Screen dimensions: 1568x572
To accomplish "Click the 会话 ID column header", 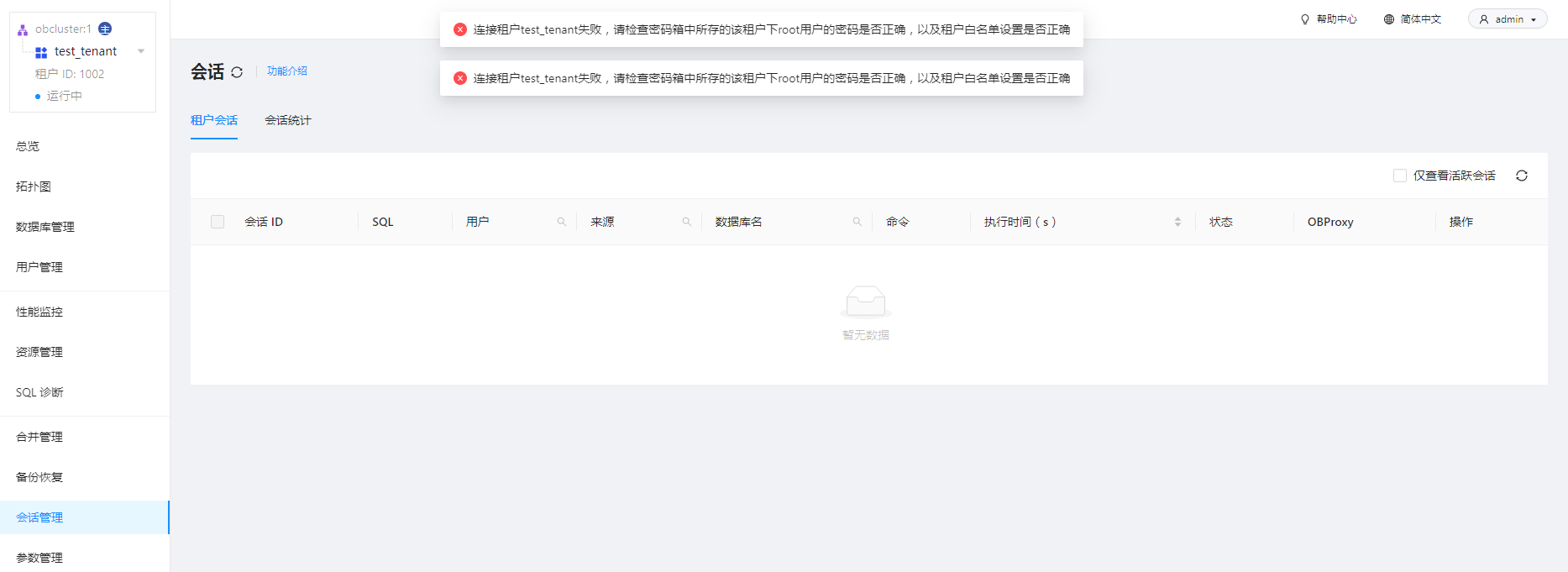I will pos(264,222).
